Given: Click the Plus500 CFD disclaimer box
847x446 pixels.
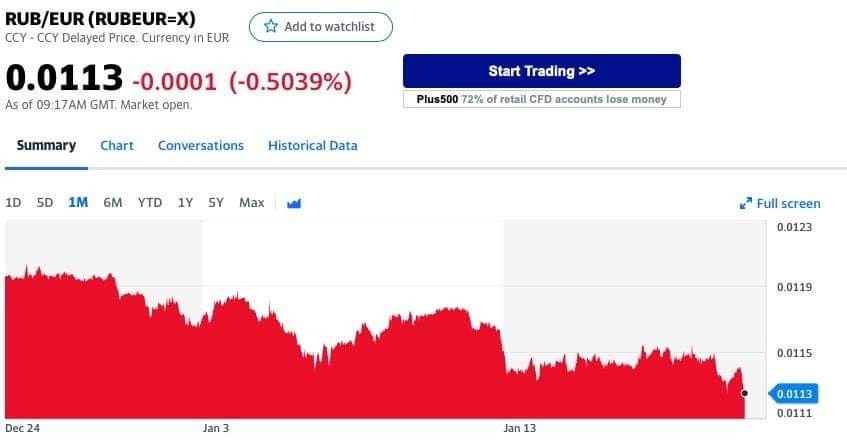Looking at the screenshot, I should (x=541, y=99).
